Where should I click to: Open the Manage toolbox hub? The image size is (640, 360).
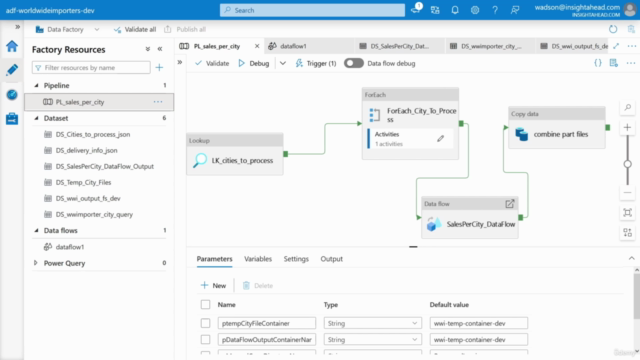point(12,119)
